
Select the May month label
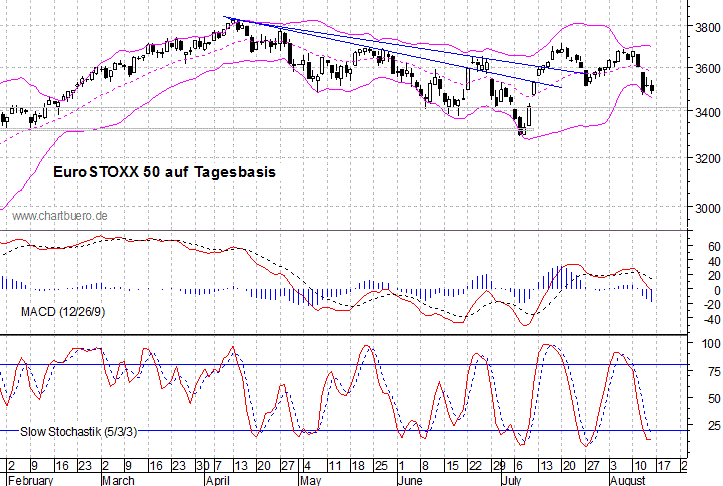pos(310,480)
